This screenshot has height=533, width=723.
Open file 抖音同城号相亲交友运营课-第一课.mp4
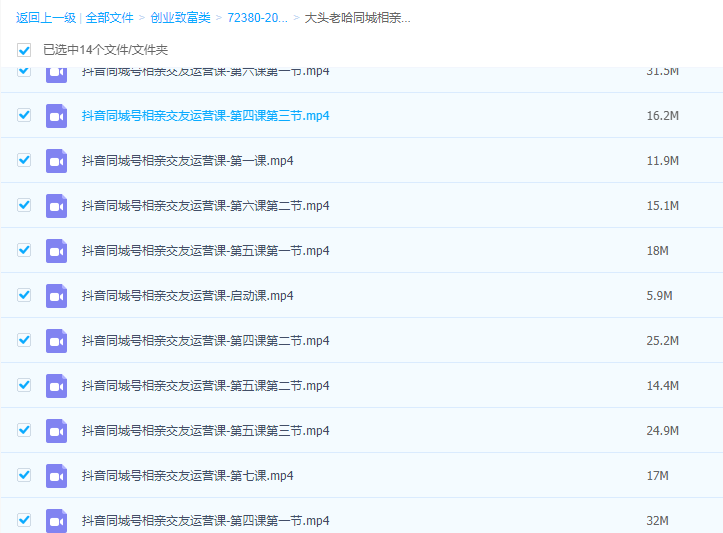(x=188, y=161)
